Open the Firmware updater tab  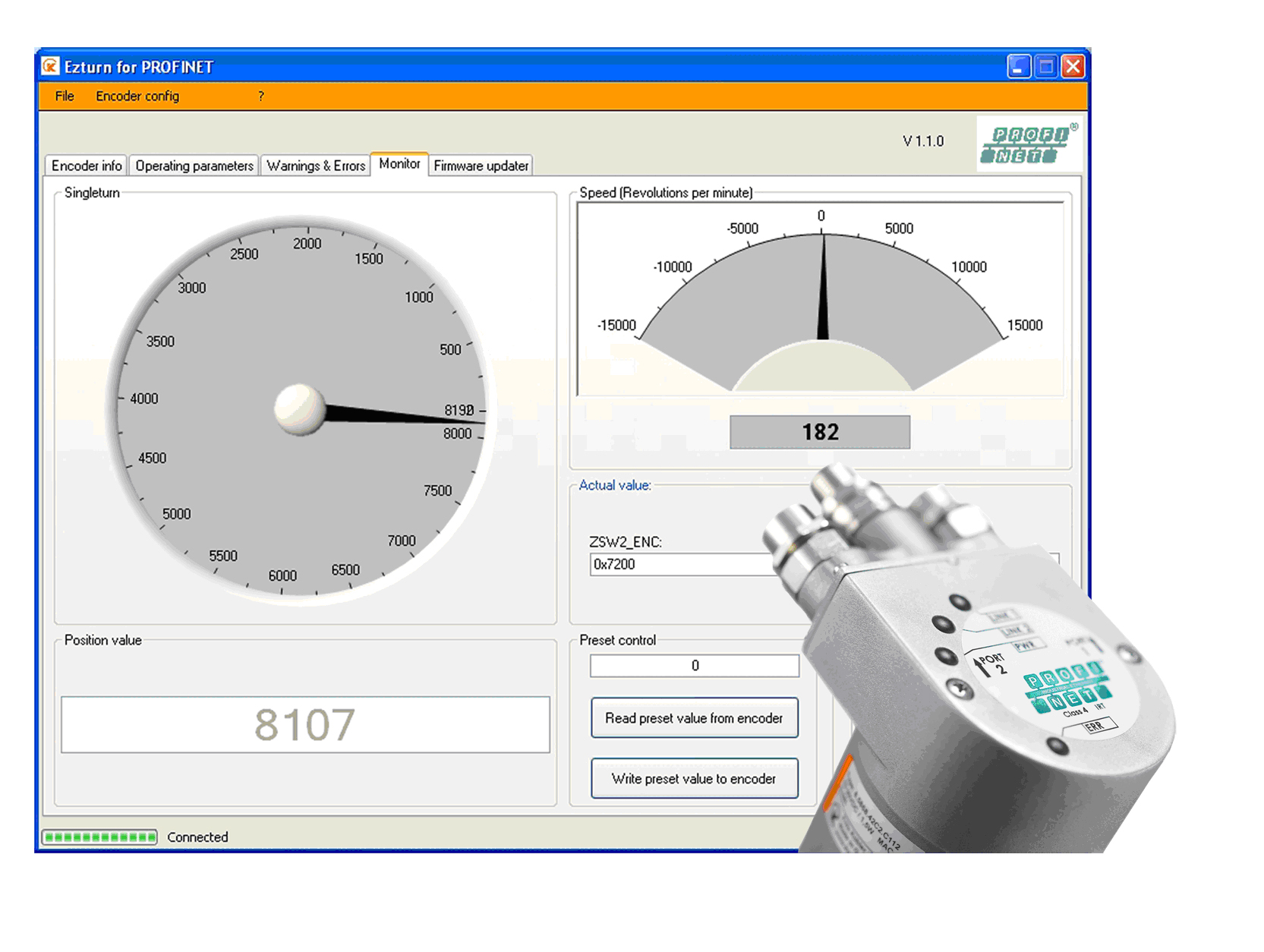pyautogui.click(x=481, y=165)
